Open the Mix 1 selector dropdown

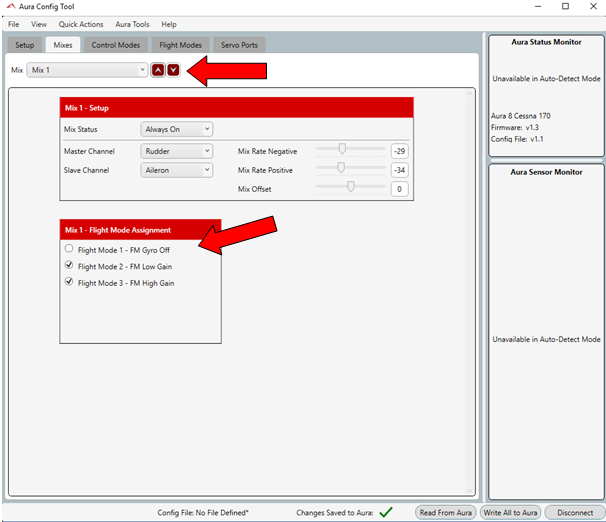pos(88,70)
